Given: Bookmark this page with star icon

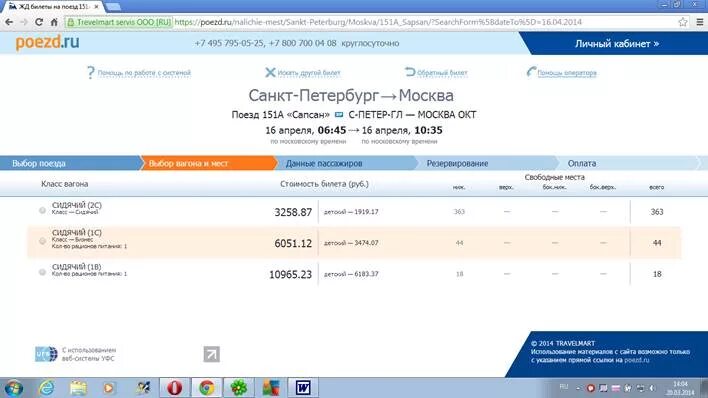Looking at the screenshot, I should 683,22.
